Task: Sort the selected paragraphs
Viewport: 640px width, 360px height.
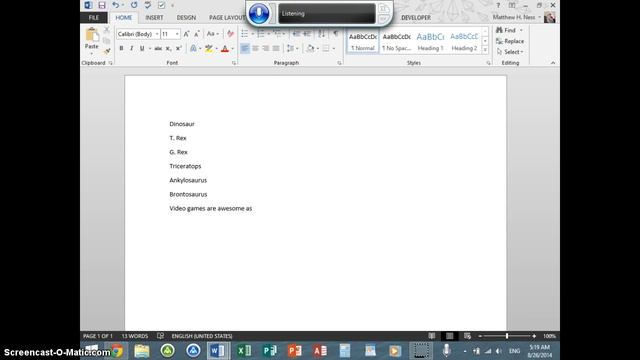Action: [322, 34]
